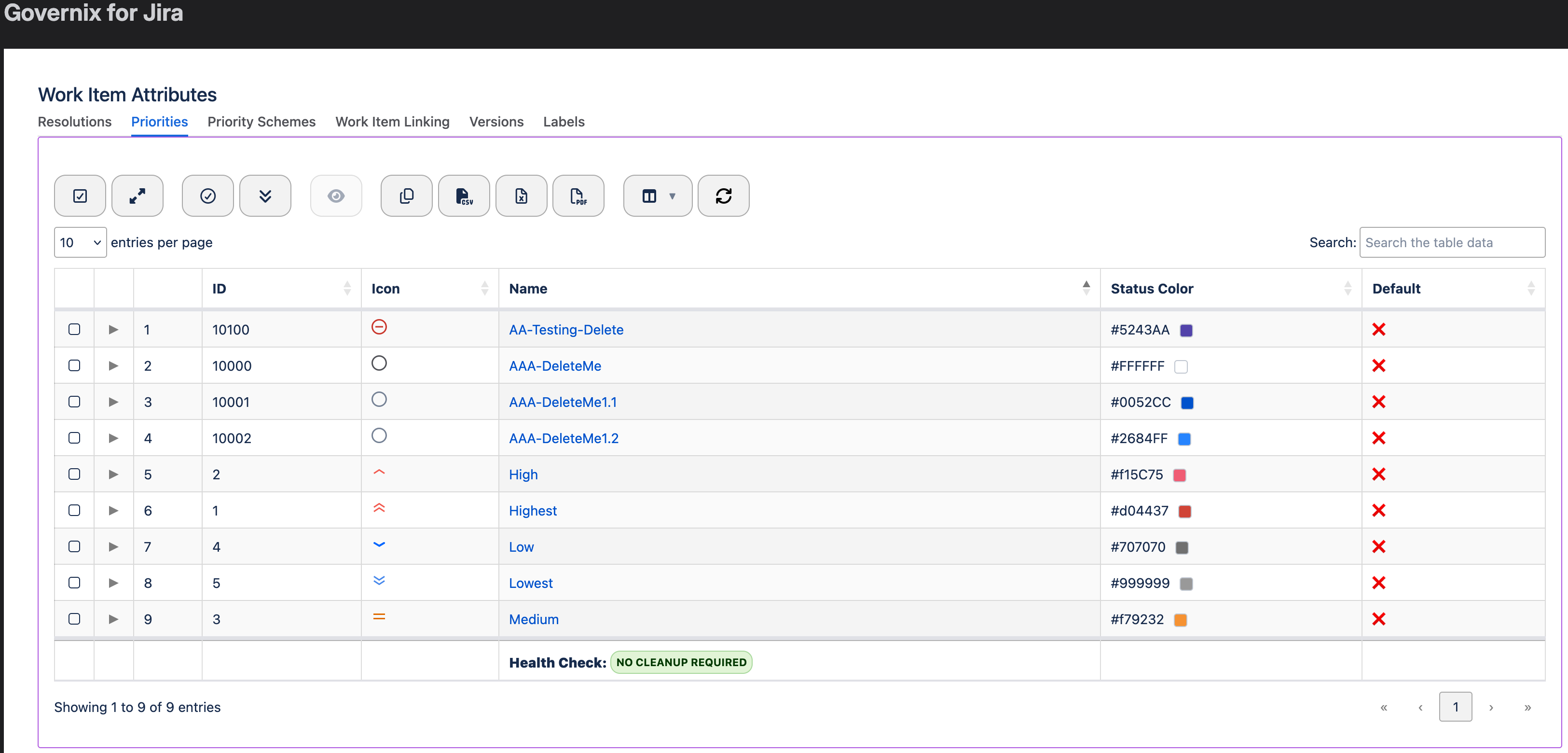The width and height of the screenshot is (1568, 753).
Task: Expand the Highest row details
Action: pyautogui.click(x=113, y=511)
